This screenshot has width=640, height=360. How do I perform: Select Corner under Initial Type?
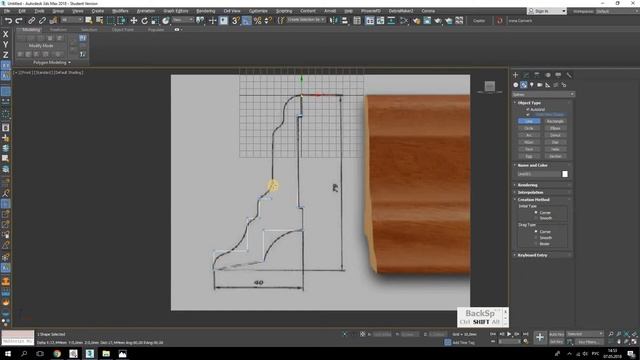(x=536, y=213)
